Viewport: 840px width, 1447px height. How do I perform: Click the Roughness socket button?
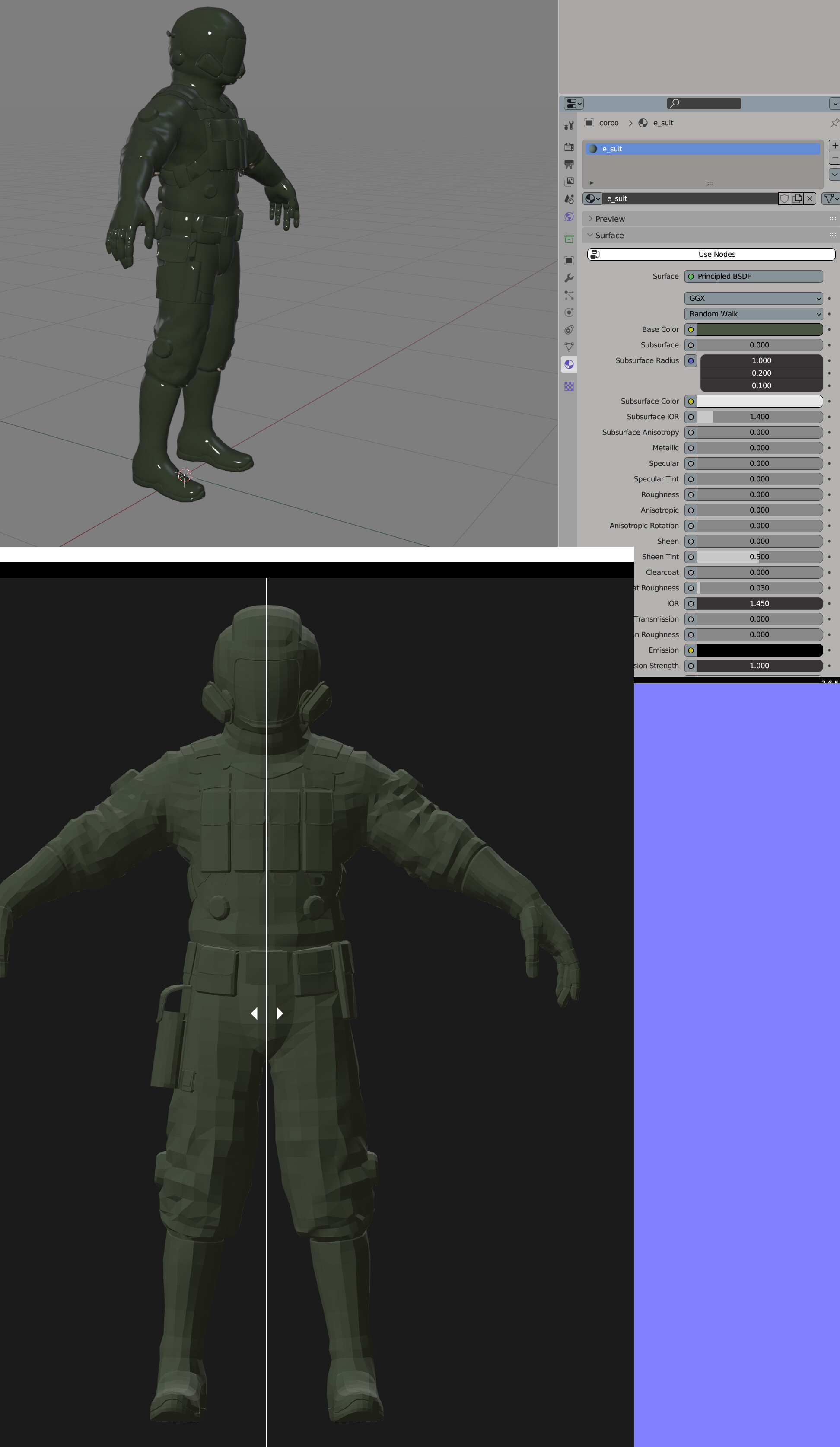691,494
